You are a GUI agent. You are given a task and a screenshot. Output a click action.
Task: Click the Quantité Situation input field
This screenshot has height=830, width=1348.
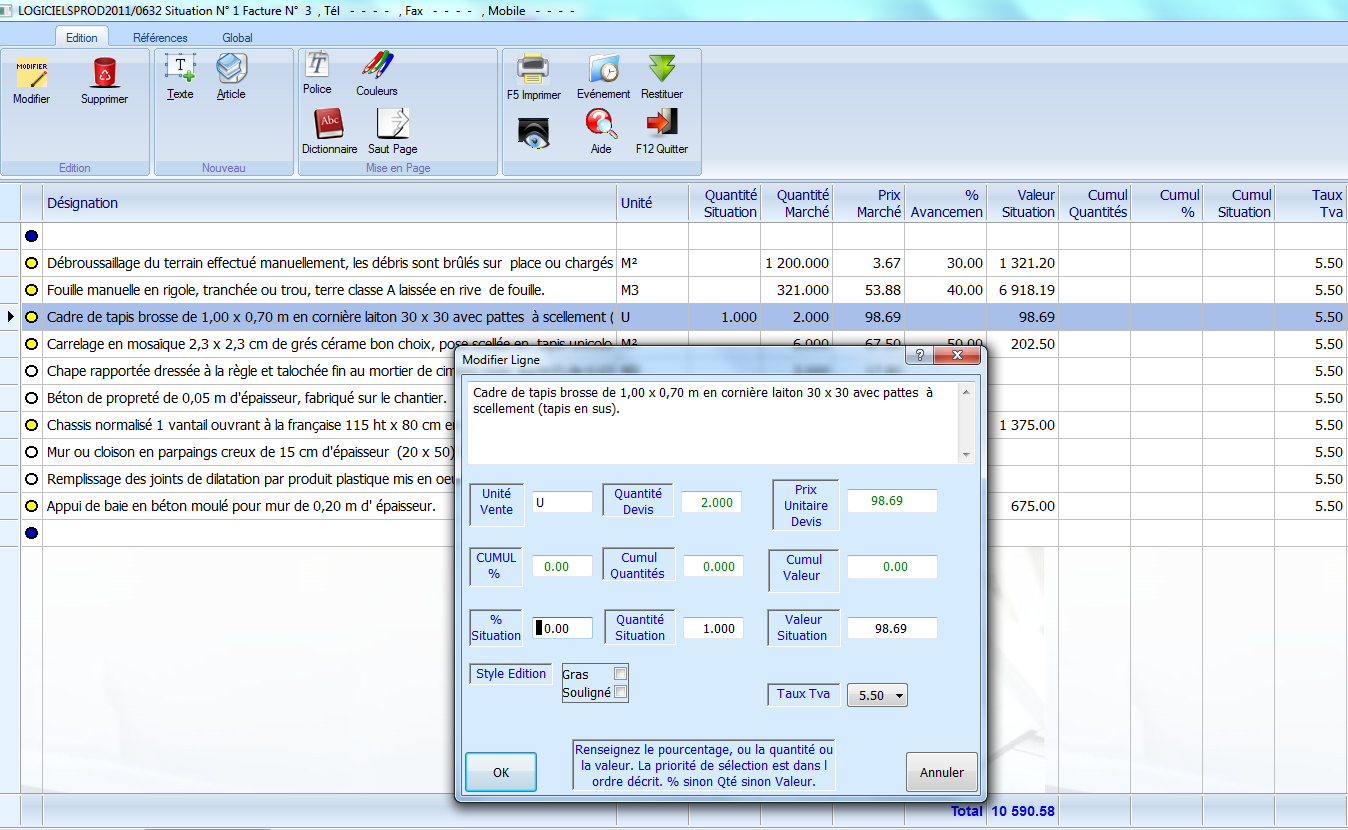(x=713, y=629)
